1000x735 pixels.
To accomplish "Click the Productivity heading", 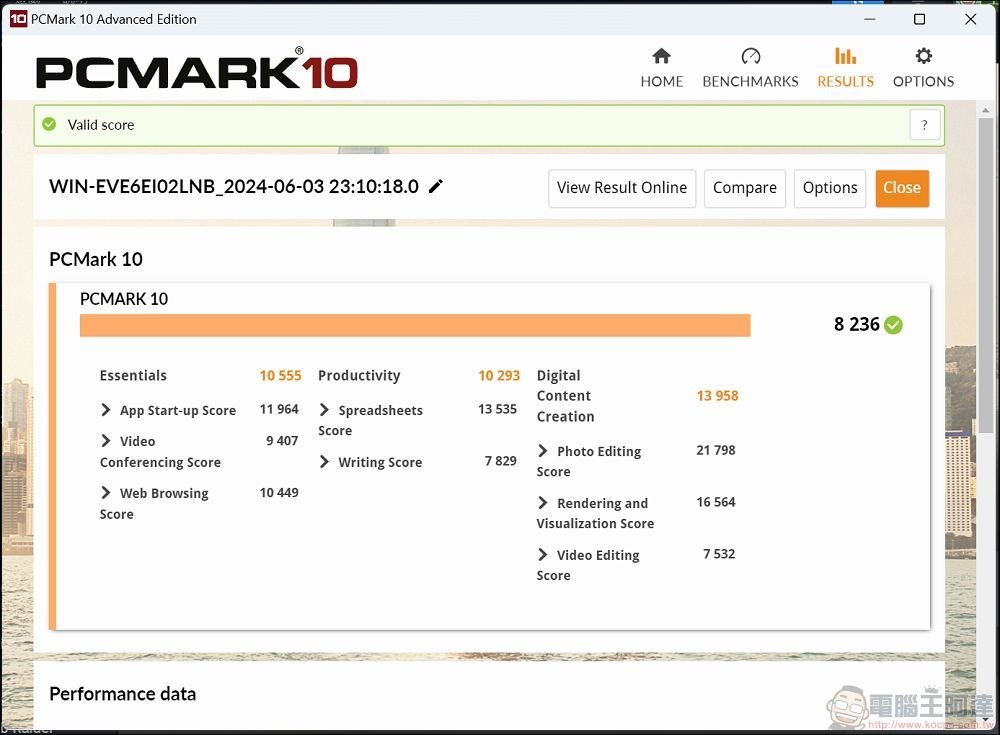I will click(x=359, y=376).
